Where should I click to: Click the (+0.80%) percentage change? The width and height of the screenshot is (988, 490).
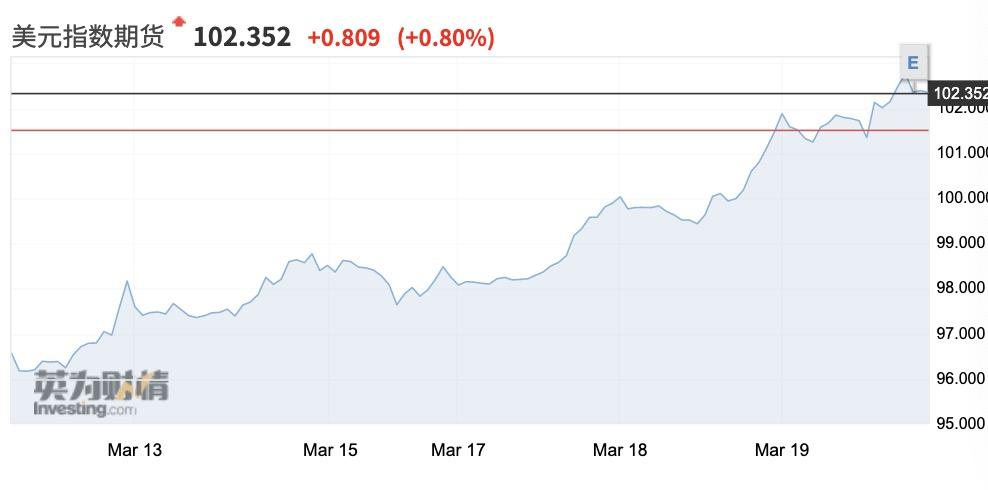446,38
